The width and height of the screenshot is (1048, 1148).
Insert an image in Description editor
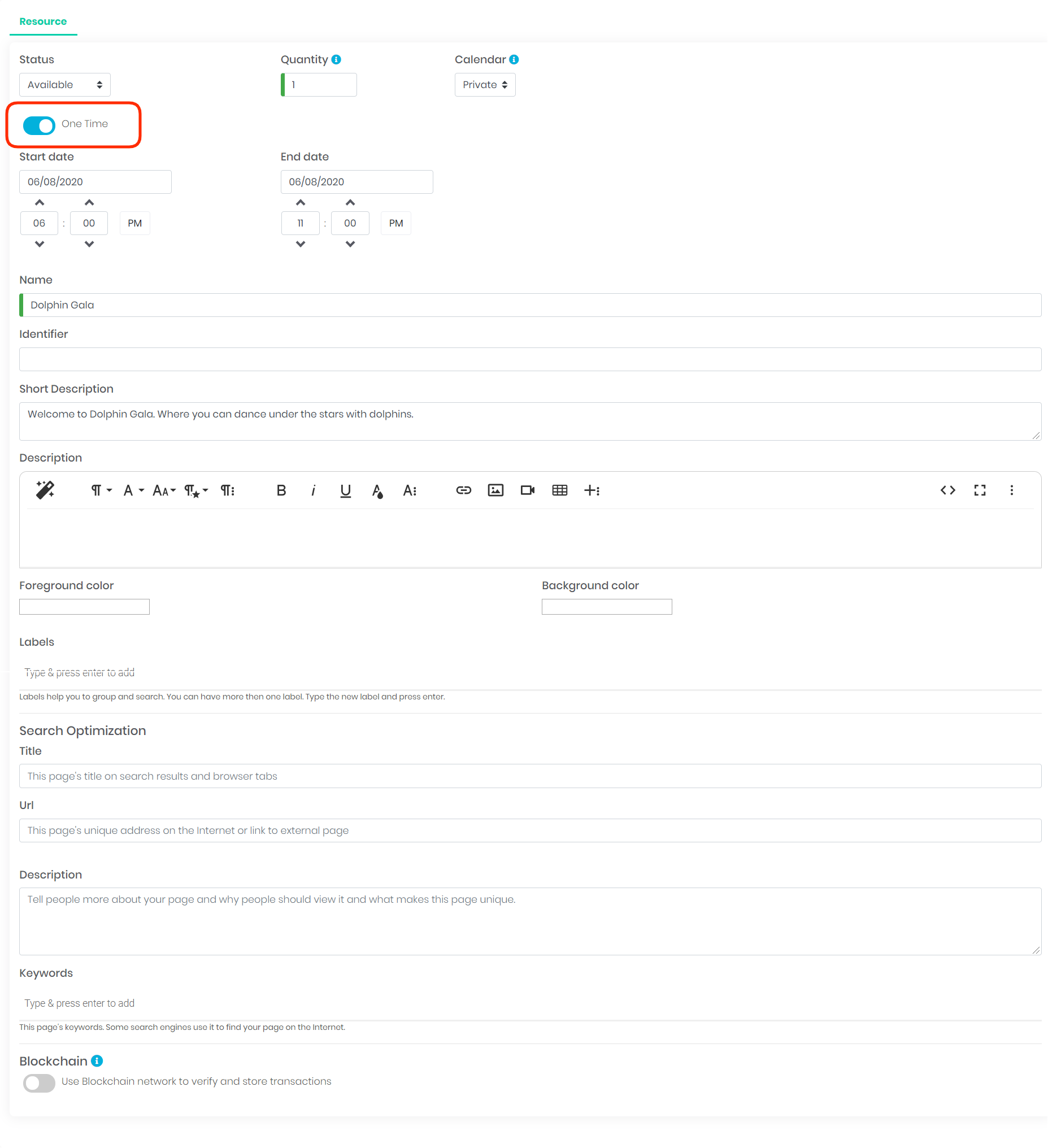coord(495,490)
